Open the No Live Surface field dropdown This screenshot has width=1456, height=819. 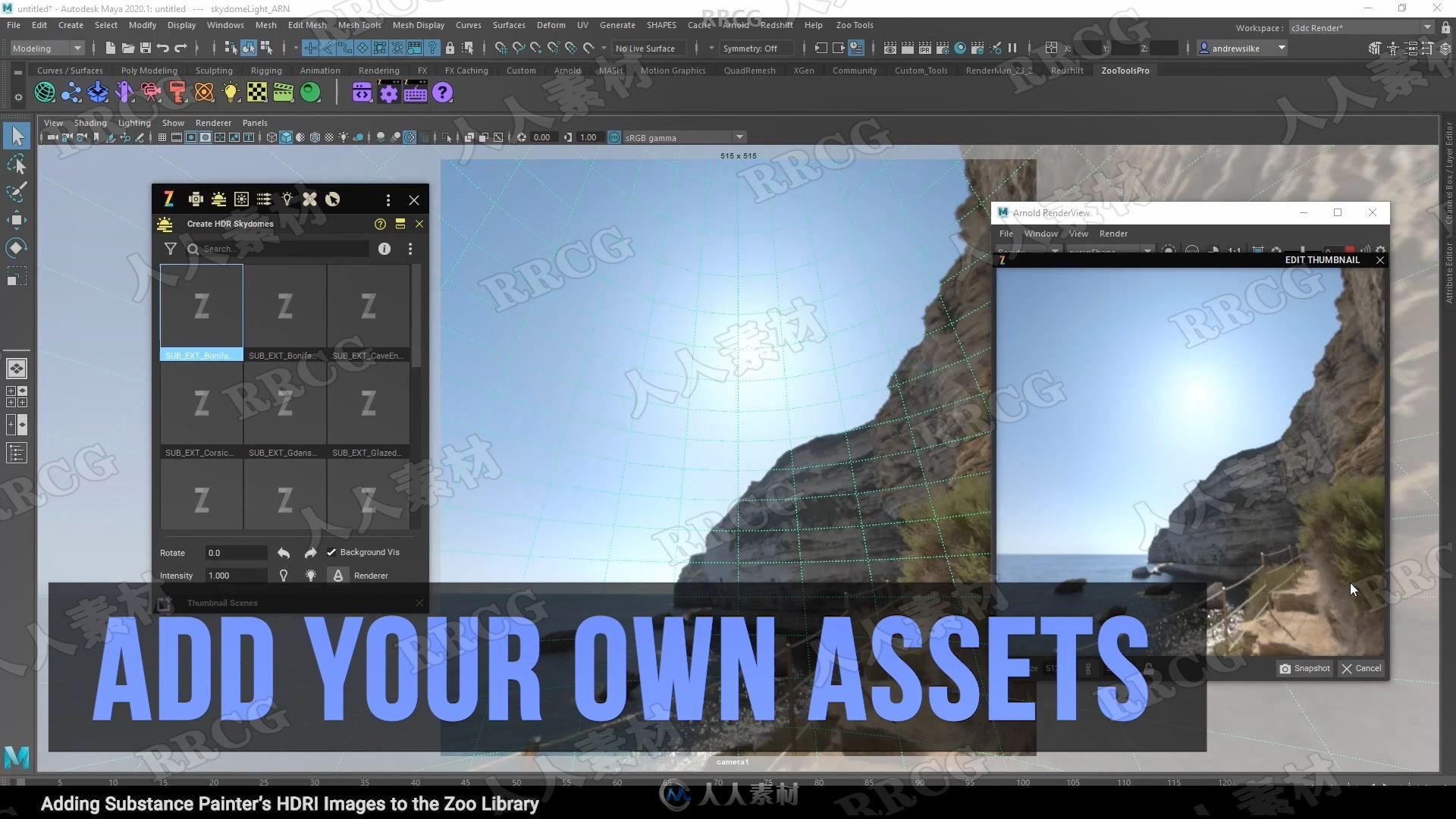click(649, 48)
